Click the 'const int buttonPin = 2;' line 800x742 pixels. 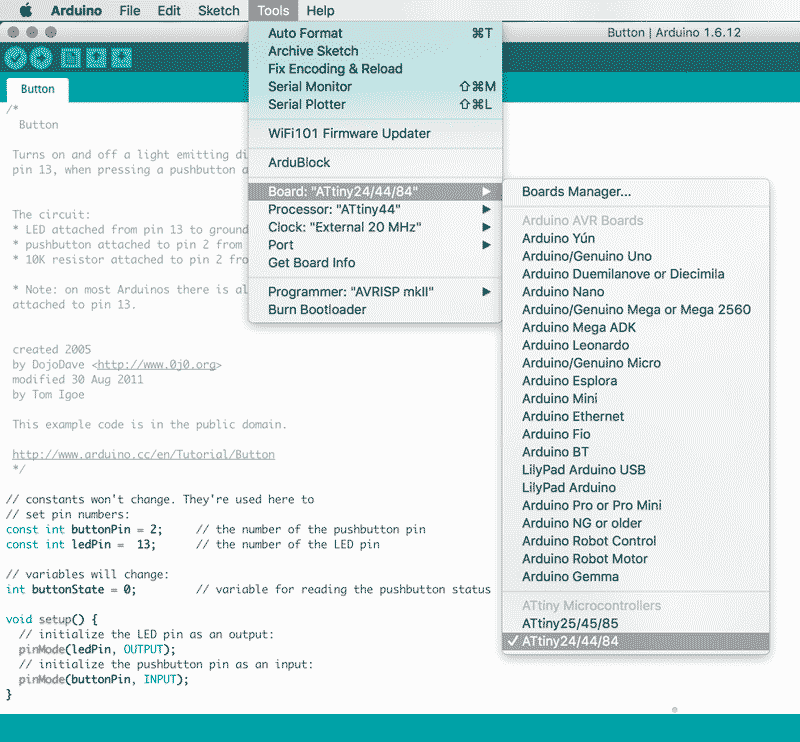click(84, 530)
